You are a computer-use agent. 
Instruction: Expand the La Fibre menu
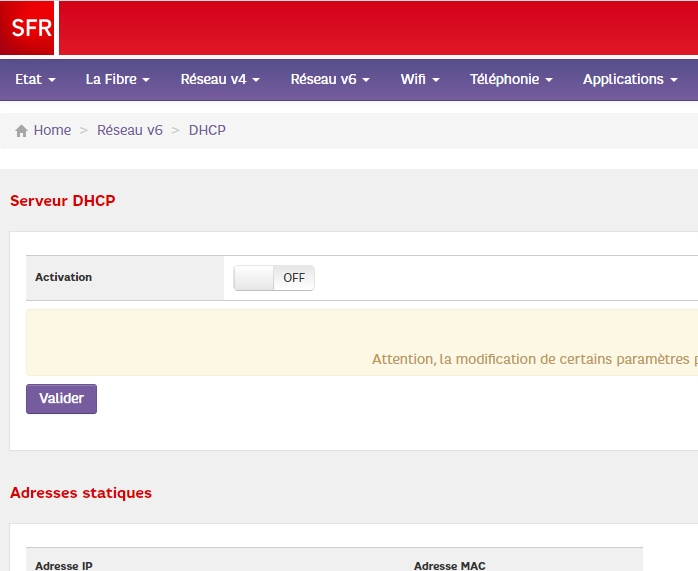(x=117, y=79)
